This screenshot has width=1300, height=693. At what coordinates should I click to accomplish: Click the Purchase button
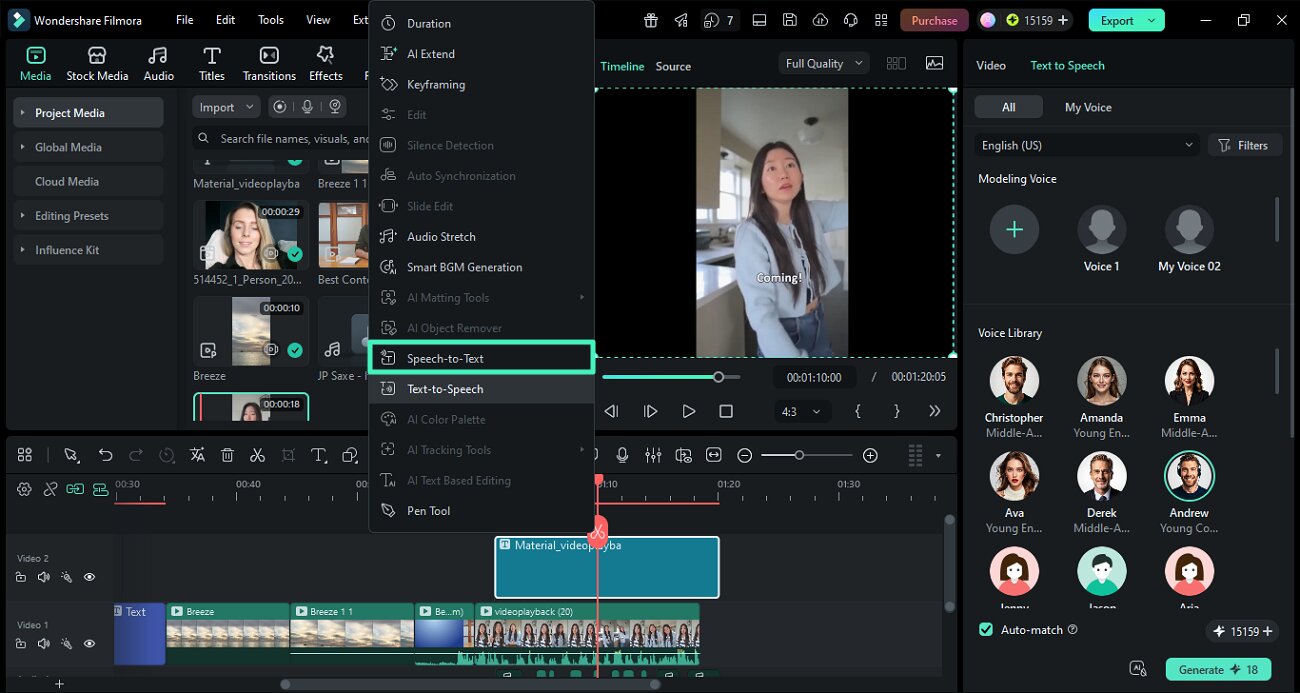(x=934, y=20)
